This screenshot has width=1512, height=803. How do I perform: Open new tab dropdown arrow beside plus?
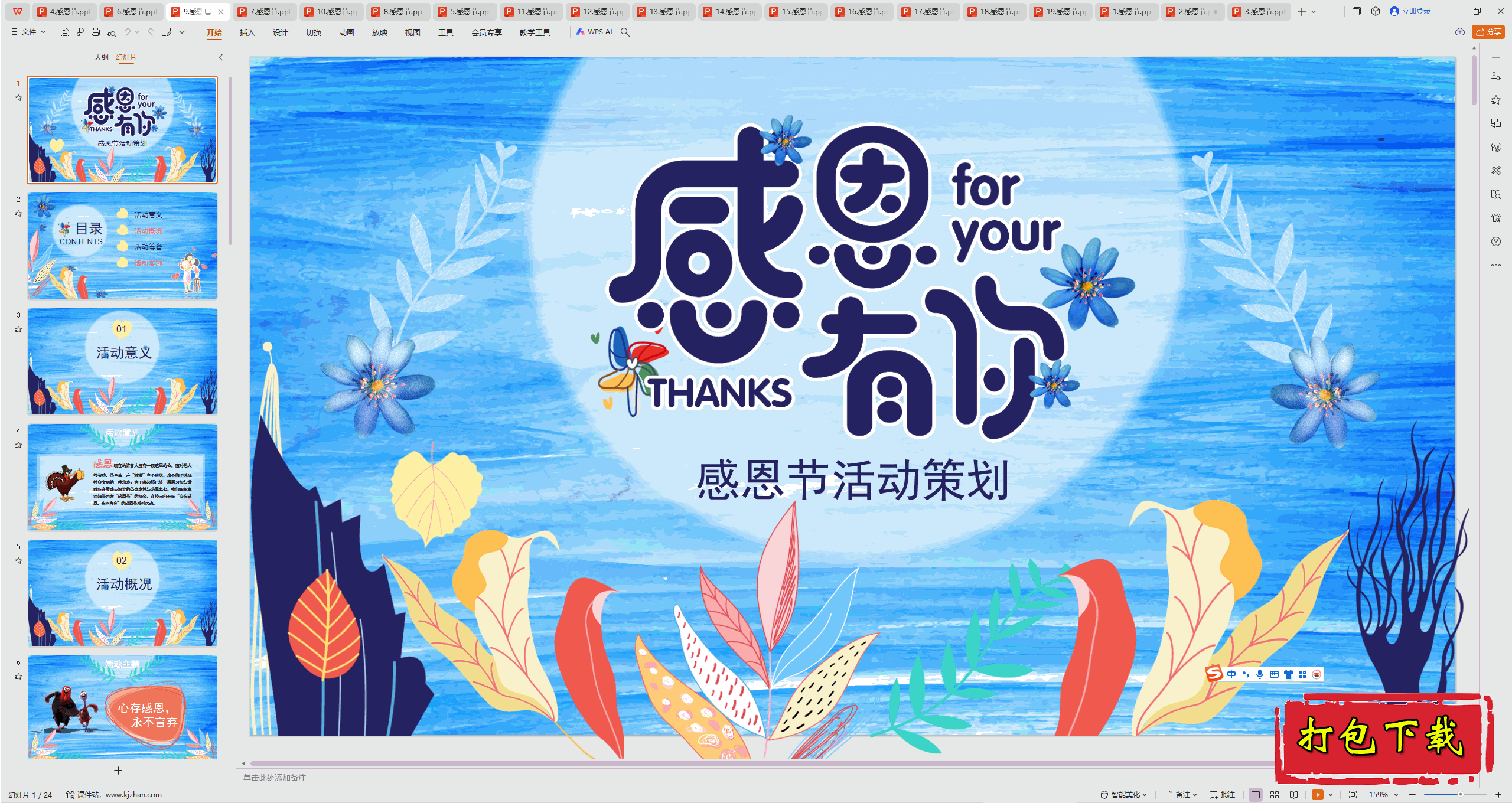pos(1314,11)
